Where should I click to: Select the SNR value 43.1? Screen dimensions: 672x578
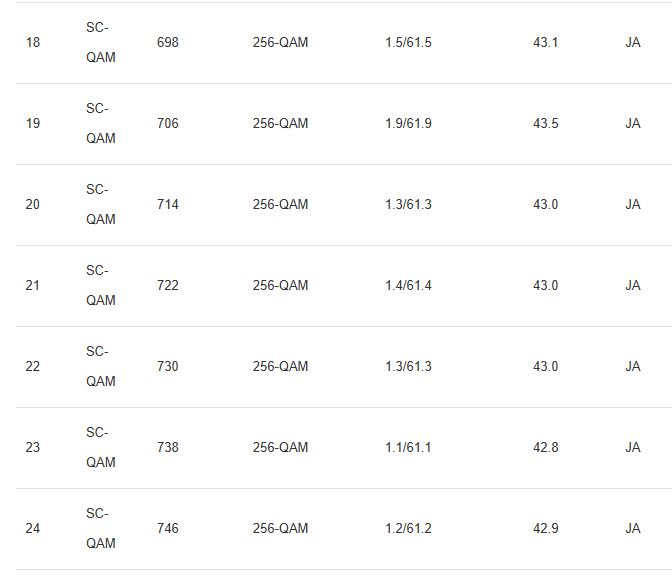546,43
